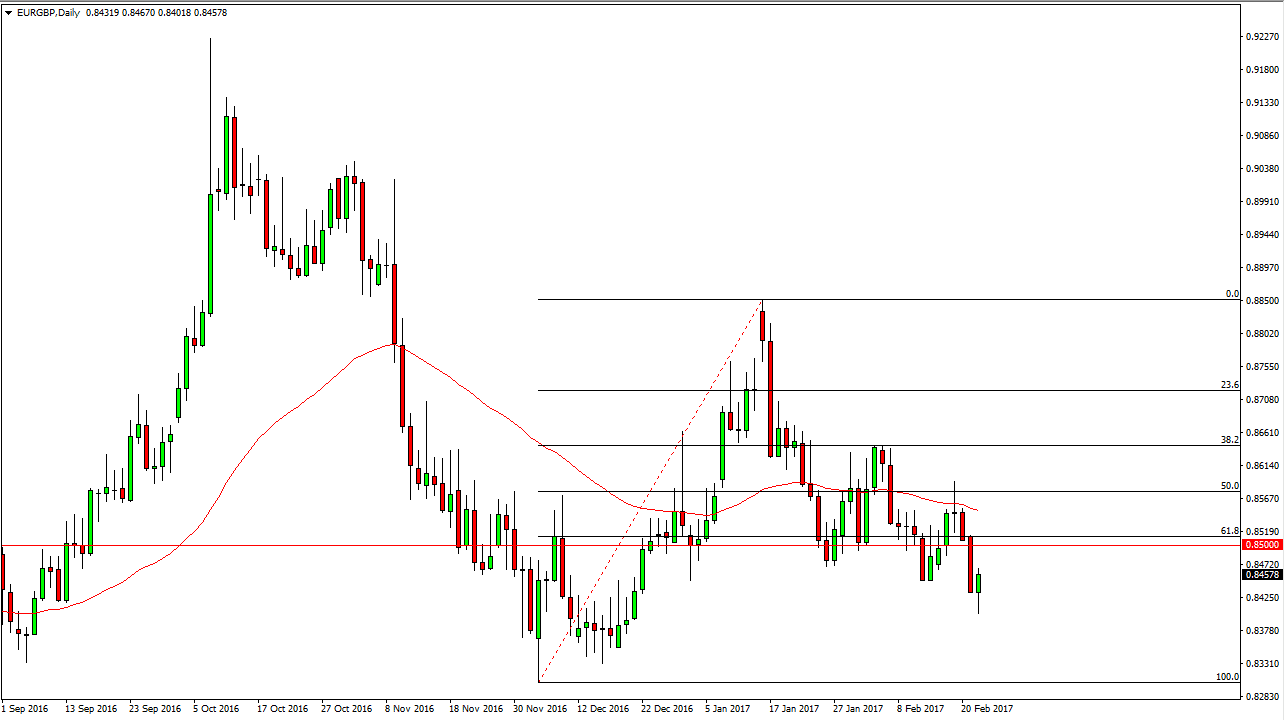
Task: Click the 5 Oct 2016 date label
Action: pos(216,708)
